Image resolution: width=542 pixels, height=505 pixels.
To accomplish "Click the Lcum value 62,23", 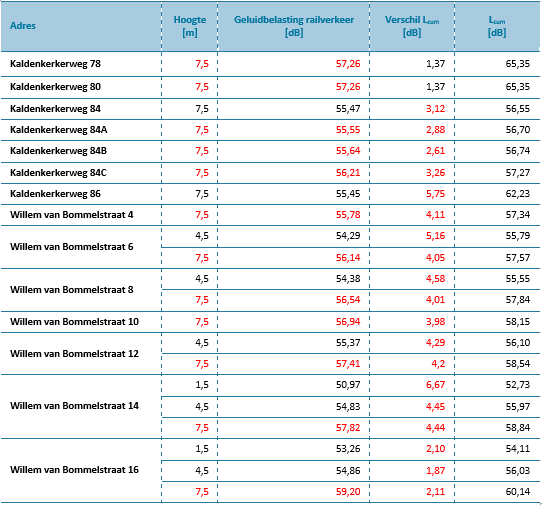I will 518,194.
